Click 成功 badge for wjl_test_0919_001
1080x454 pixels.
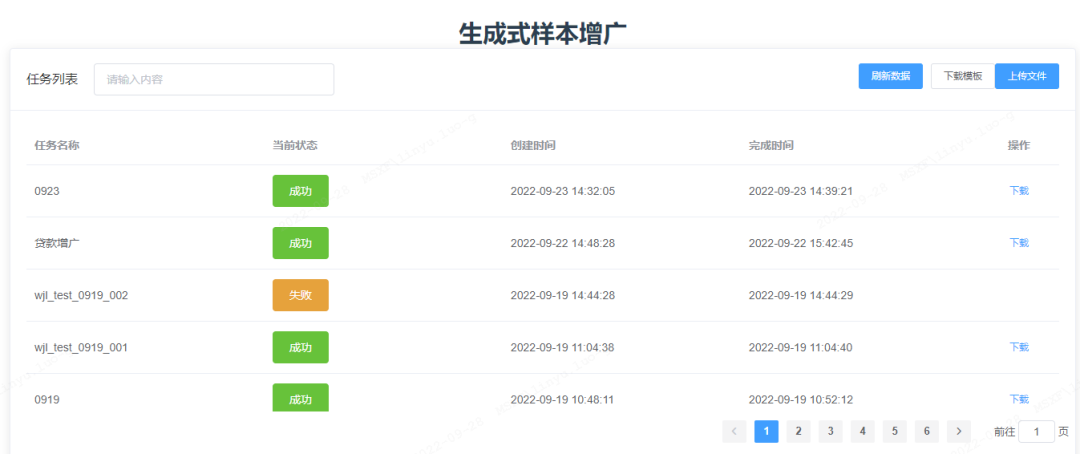click(x=300, y=347)
